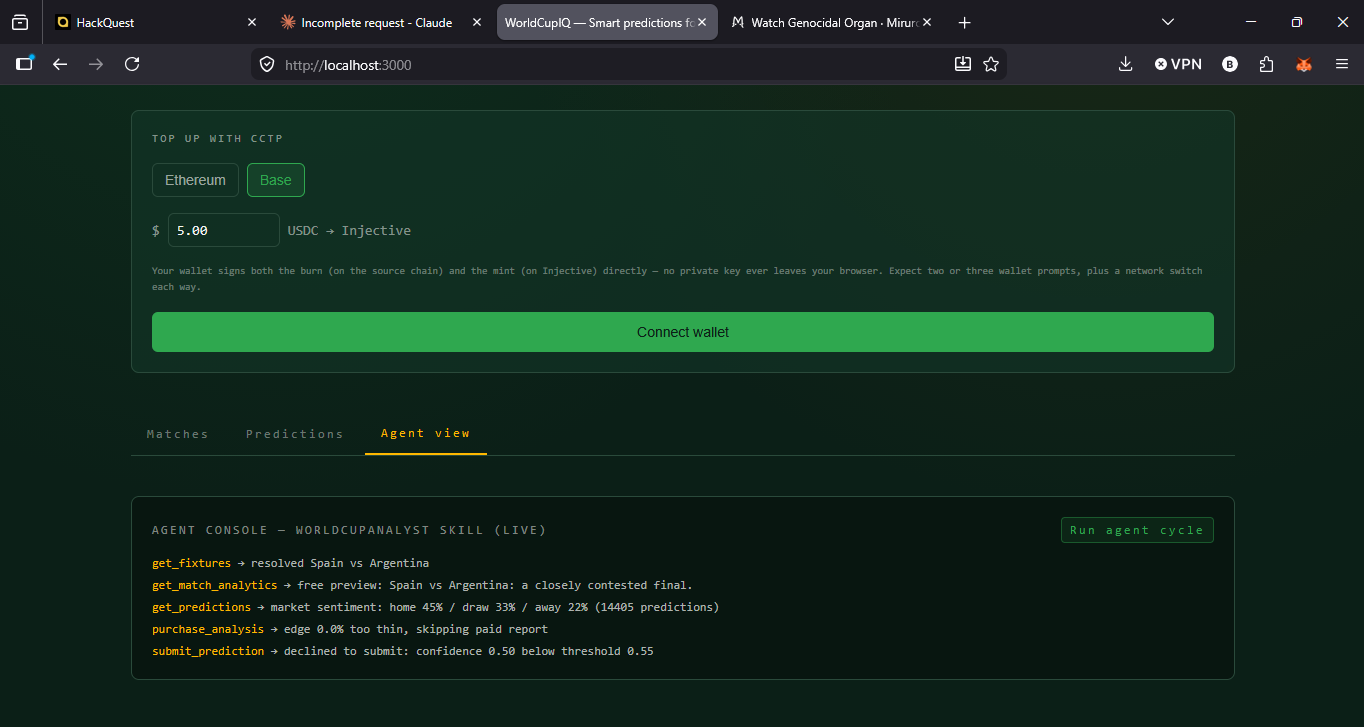1364x727 pixels.
Task: Minimize the browser window
Action: pos(1251,22)
